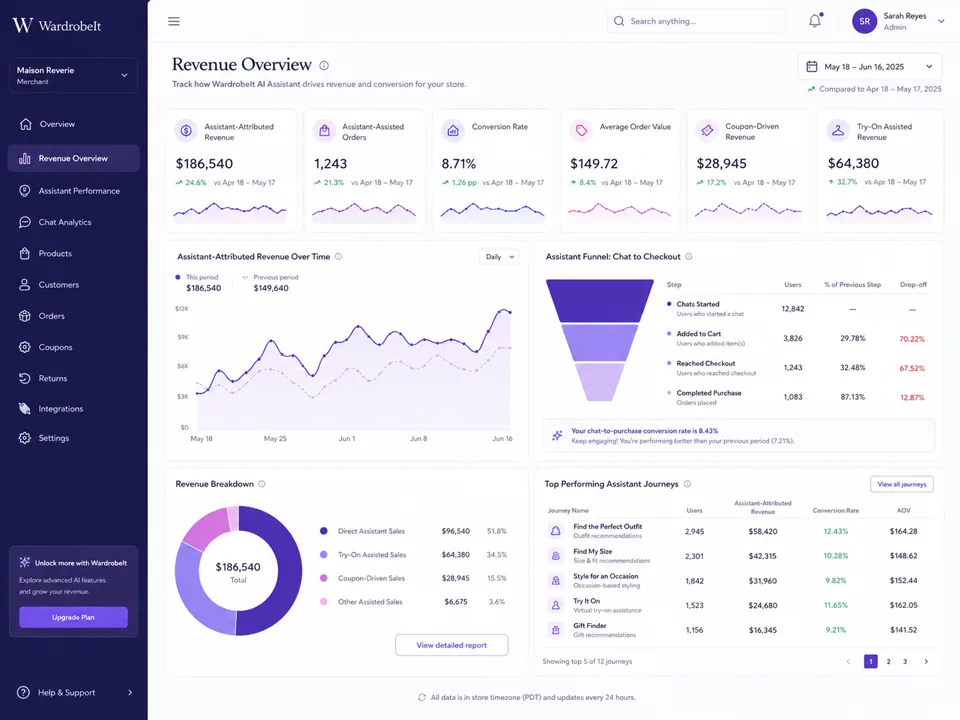The height and width of the screenshot is (720, 960).
Task: Go to previous journeys page arrow
Action: click(848, 661)
